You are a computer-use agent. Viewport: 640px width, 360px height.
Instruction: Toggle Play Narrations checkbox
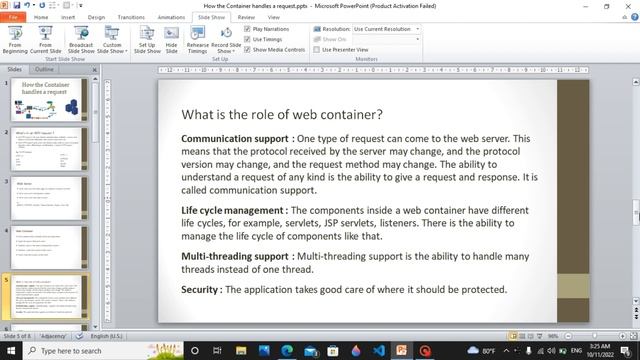247,29
